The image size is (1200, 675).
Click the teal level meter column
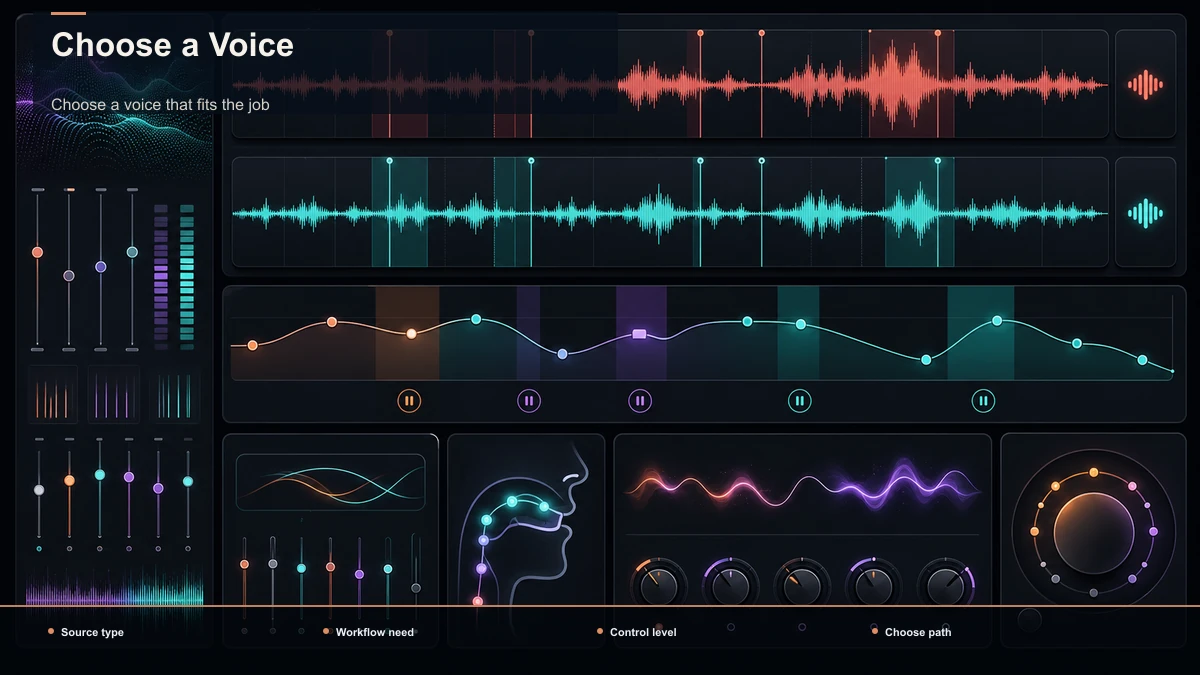point(186,276)
